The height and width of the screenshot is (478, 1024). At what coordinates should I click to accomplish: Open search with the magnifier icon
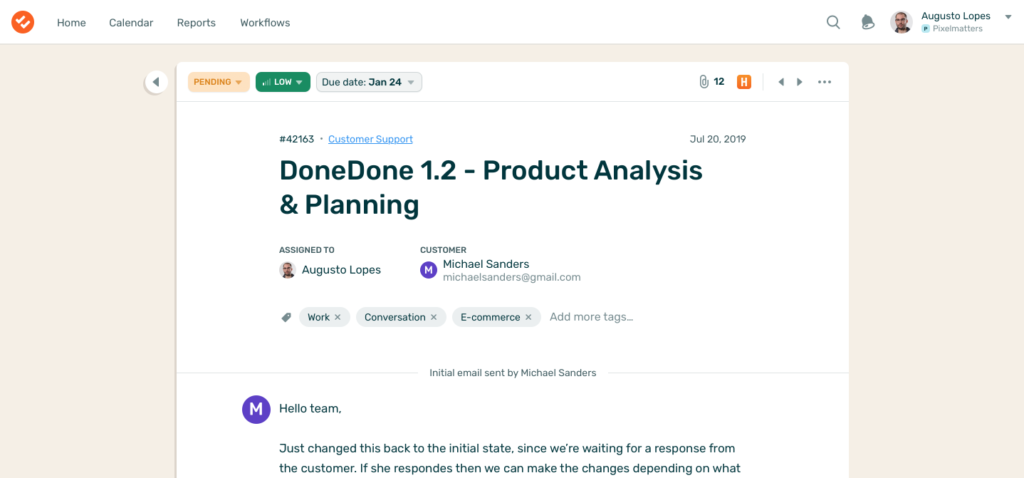tap(833, 22)
